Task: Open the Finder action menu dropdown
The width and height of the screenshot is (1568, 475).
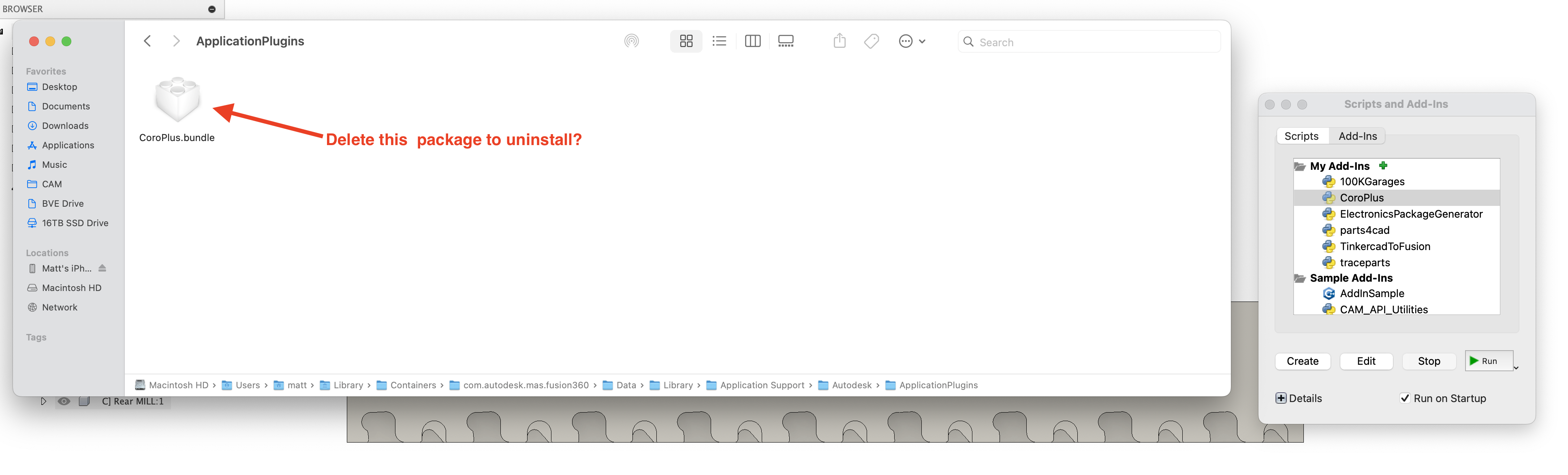Action: (x=912, y=41)
